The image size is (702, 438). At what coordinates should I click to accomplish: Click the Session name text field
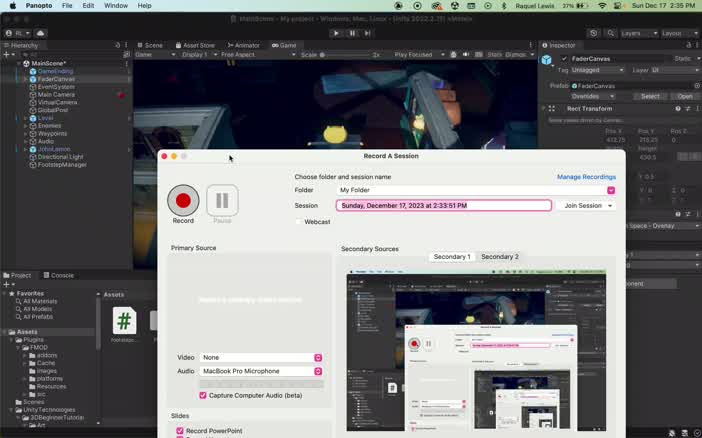[443, 205]
